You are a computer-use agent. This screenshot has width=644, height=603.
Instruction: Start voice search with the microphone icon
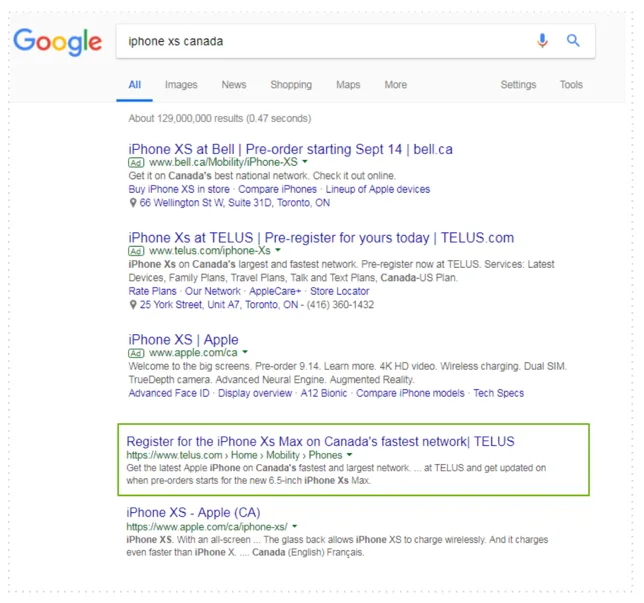click(x=542, y=41)
